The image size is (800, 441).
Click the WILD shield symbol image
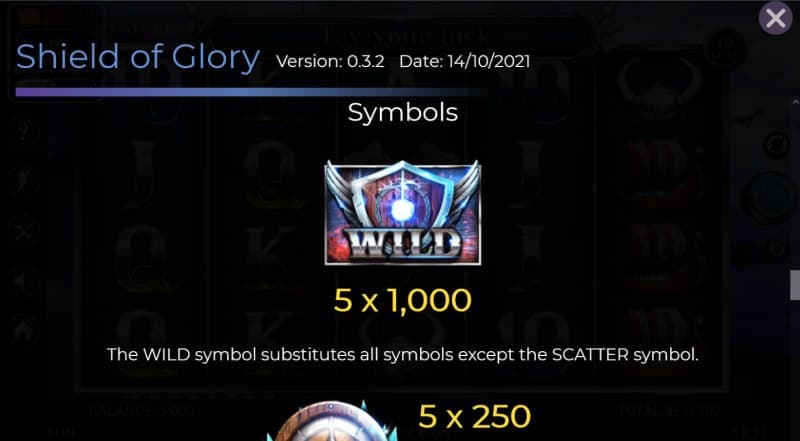[x=403, y=212]
